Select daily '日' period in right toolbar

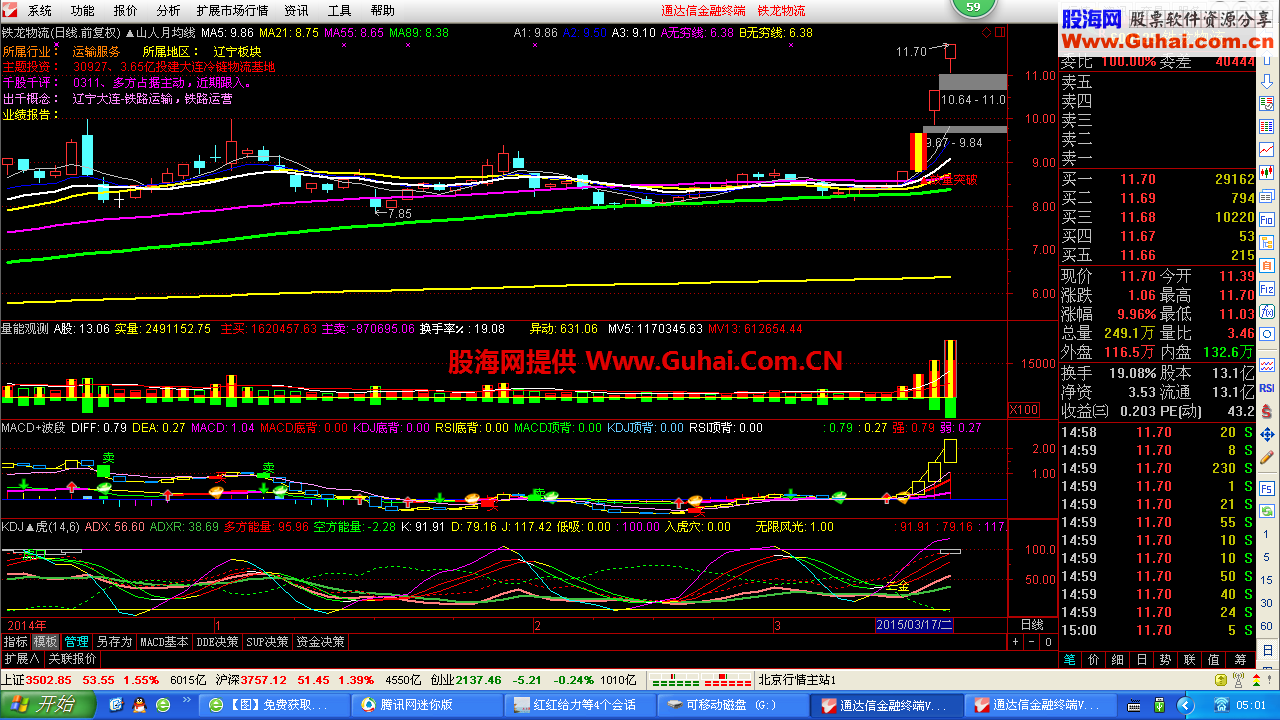tap(1267, 650)
